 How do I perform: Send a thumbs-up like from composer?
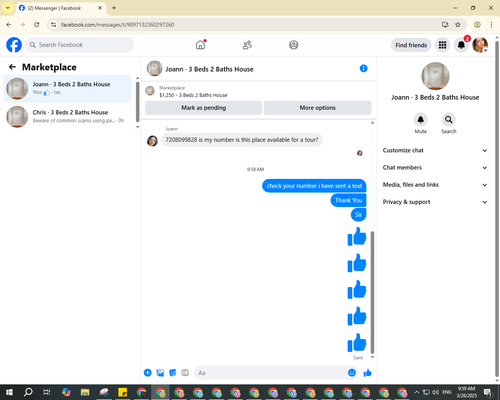(367, 373)
